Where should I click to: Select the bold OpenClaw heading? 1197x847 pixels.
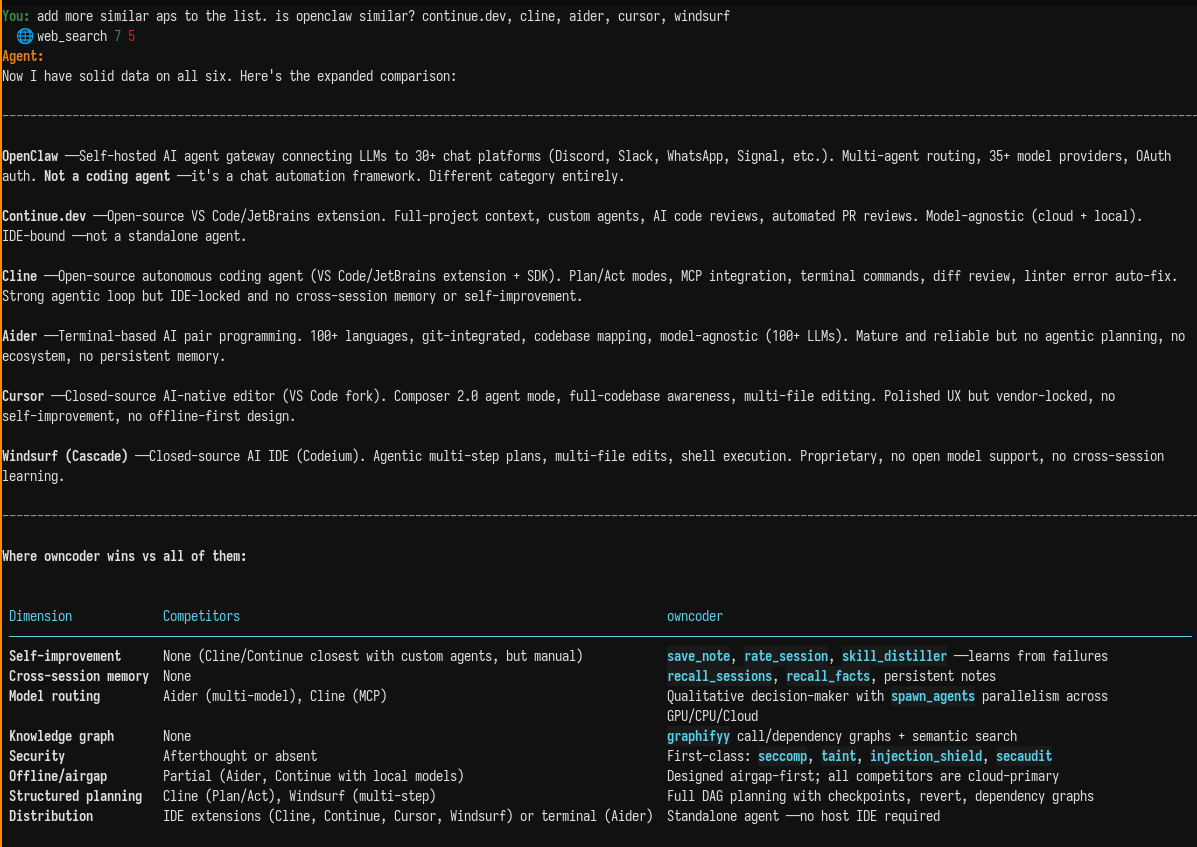(x=30, y=156)
